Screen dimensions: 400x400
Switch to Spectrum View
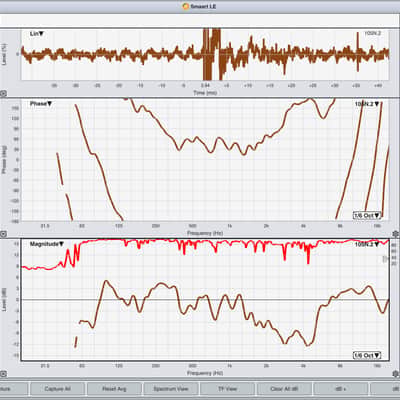click(171, 389)
